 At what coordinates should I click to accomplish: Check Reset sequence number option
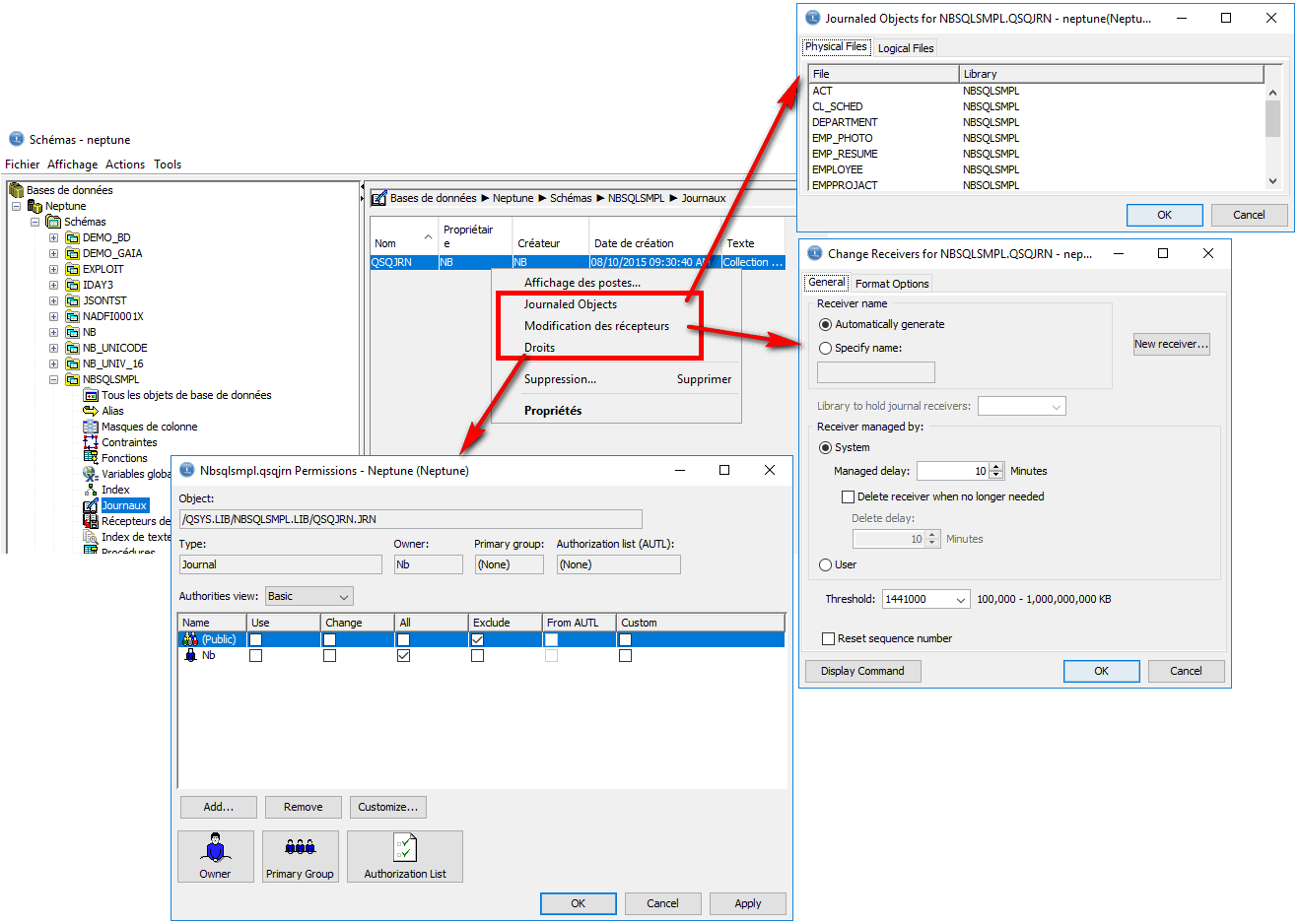[829, 638]
